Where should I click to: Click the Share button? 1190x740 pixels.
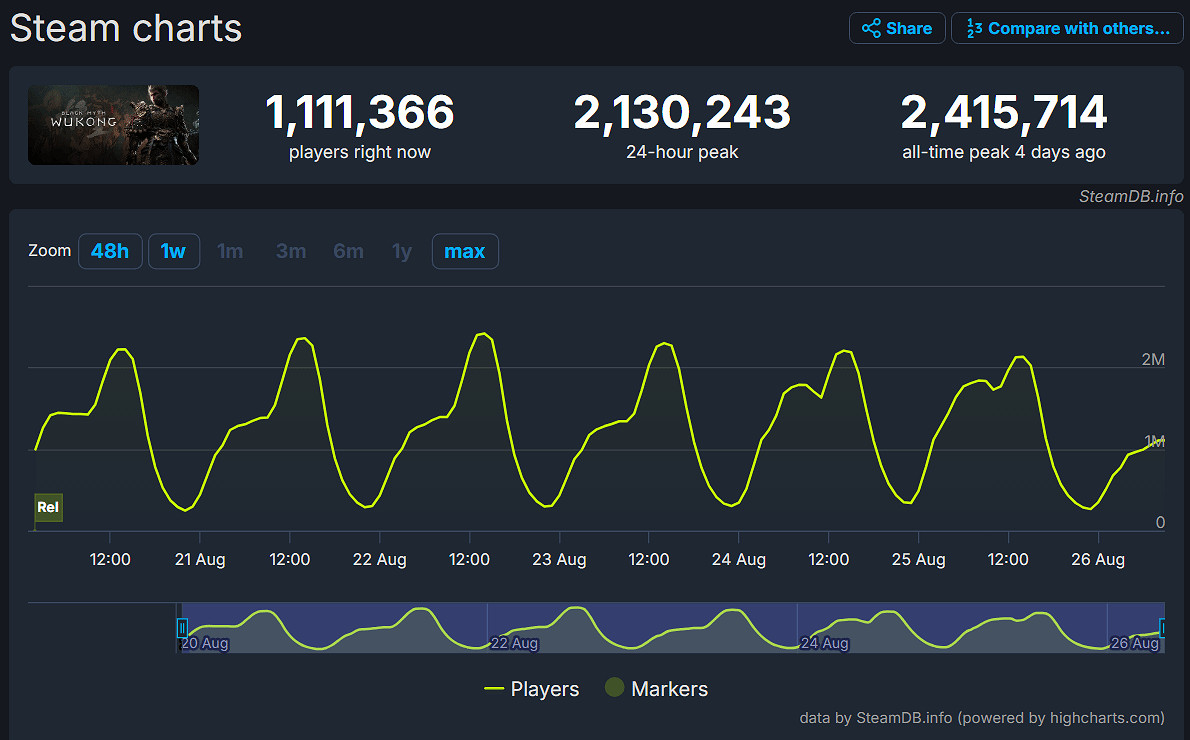[x=897, y=28]
